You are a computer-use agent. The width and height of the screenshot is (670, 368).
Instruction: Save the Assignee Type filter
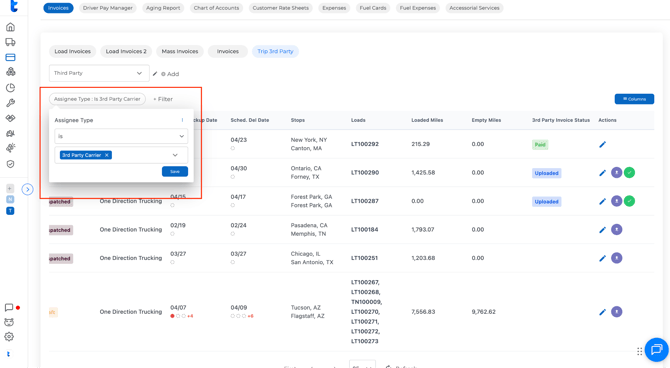click(175, 171)
